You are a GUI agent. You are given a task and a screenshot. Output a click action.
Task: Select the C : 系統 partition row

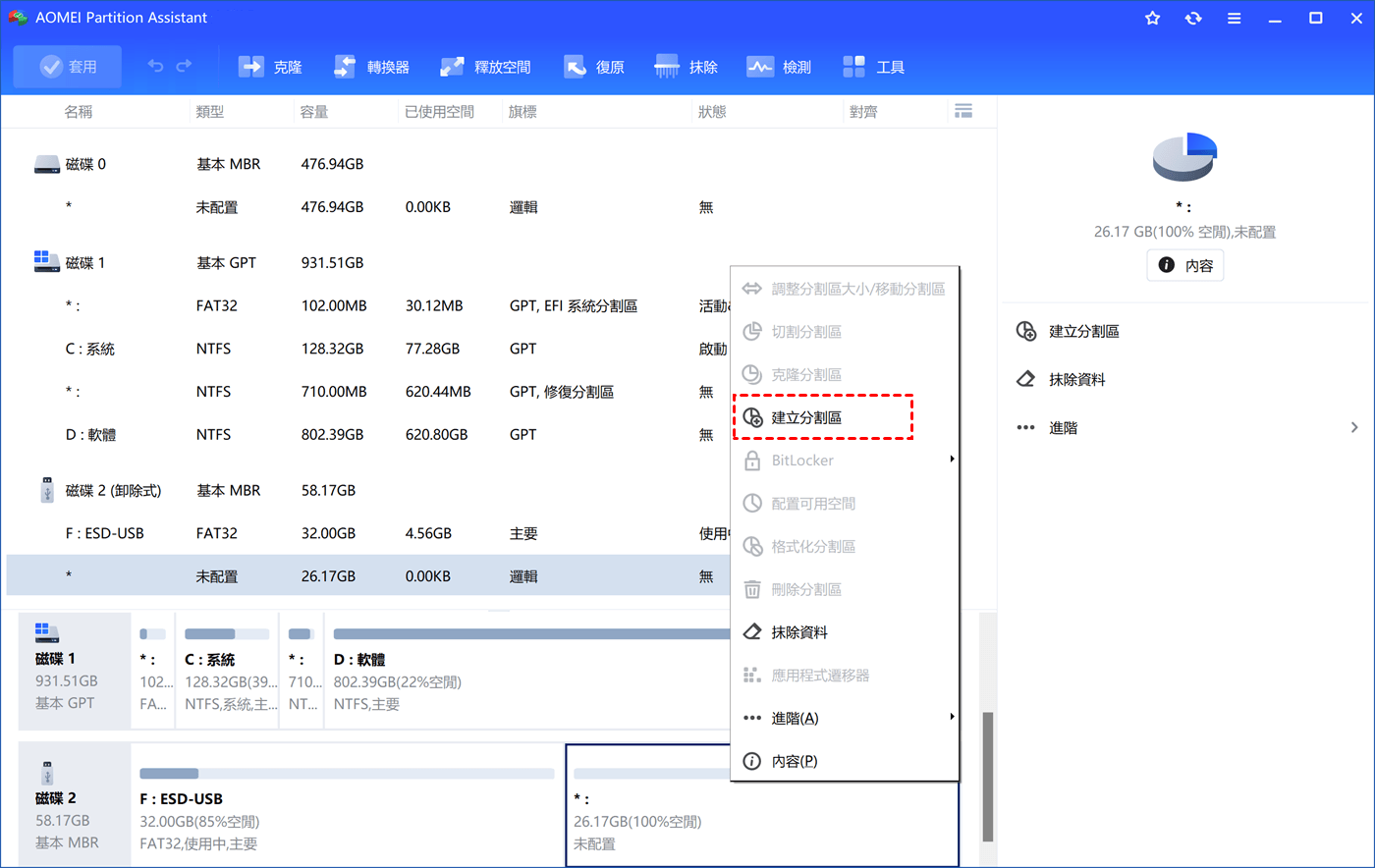368,349
